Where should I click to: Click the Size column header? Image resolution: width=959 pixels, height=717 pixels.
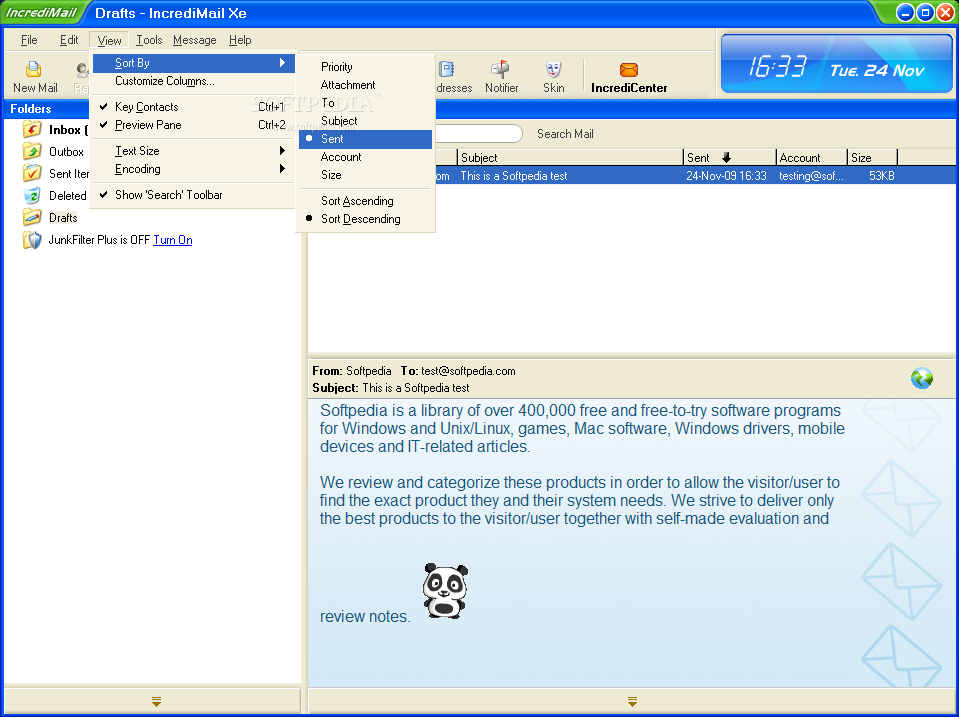(x=872, y=158)
